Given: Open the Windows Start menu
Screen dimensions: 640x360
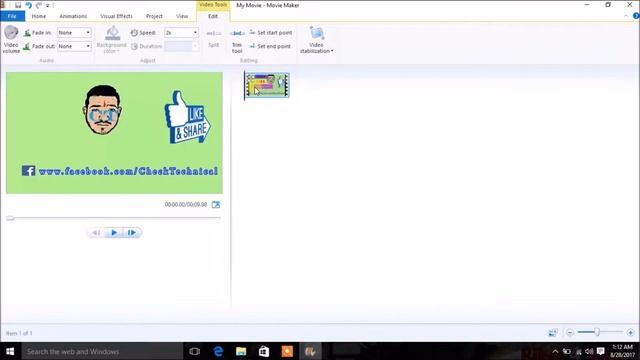Looking at the screenshot, I should [11, 351].
